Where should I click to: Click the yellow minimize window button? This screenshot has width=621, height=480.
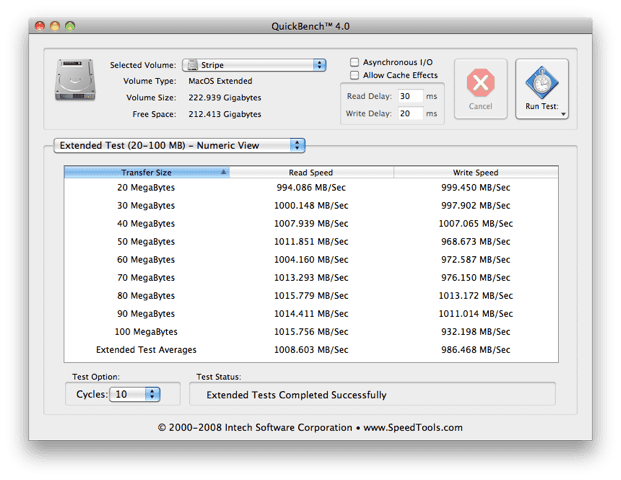point(55,25)
